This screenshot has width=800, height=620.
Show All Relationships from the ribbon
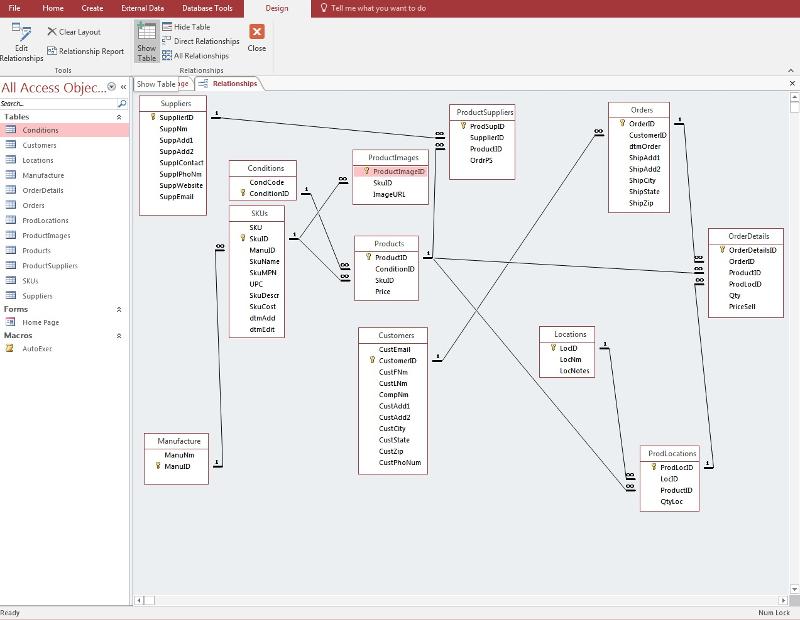coord(167,56)
